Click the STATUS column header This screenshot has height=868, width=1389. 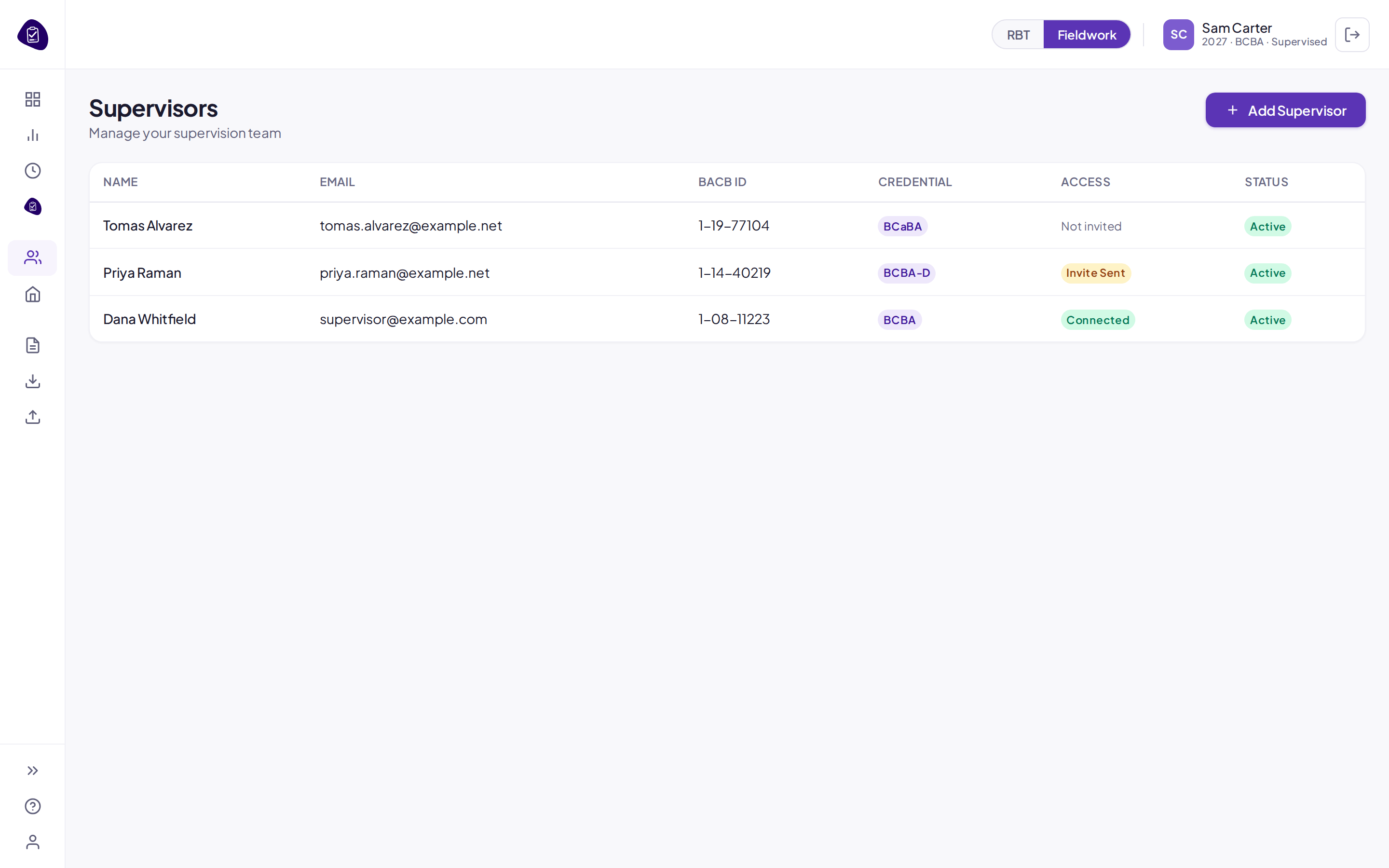(x=1266, y=182)
